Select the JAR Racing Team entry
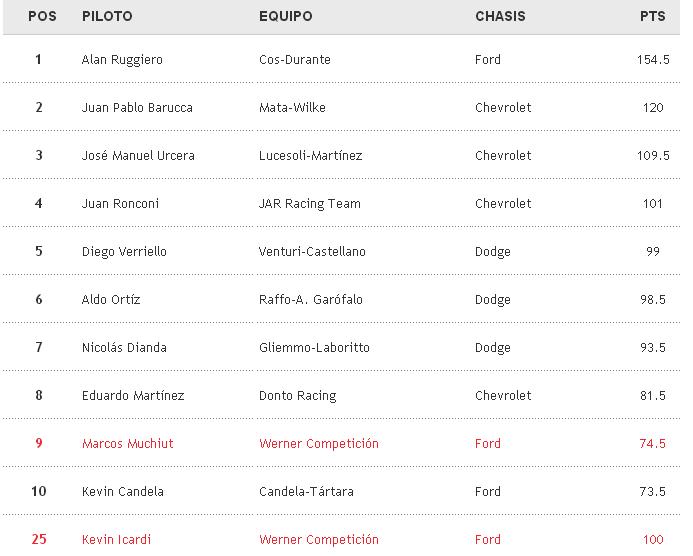Image resolution: width=693 pixels, height=556 pixels. (309, 204)
